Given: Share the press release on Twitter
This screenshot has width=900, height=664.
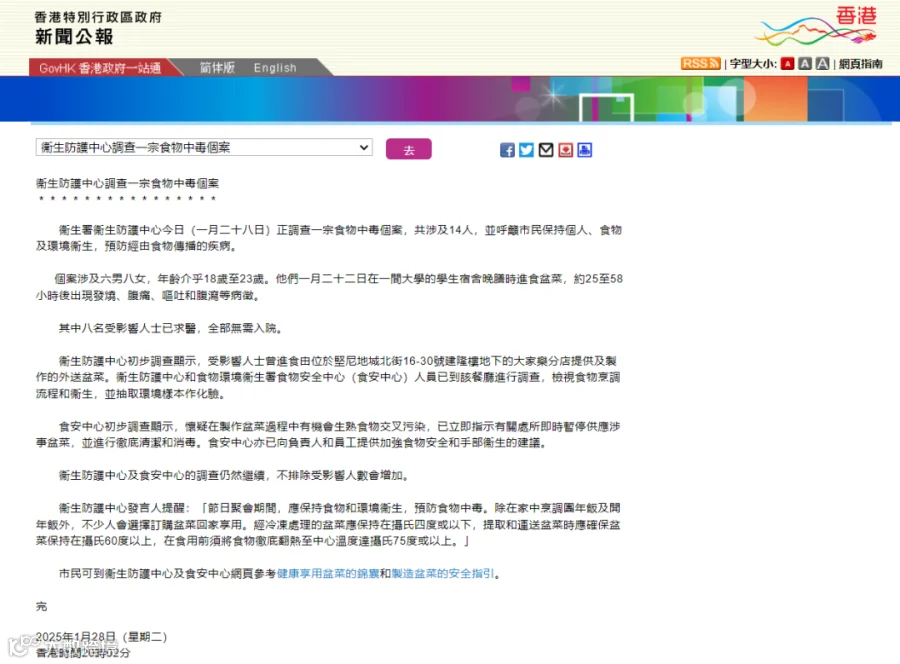Looking at the screenshot, I should click(526, 150).
